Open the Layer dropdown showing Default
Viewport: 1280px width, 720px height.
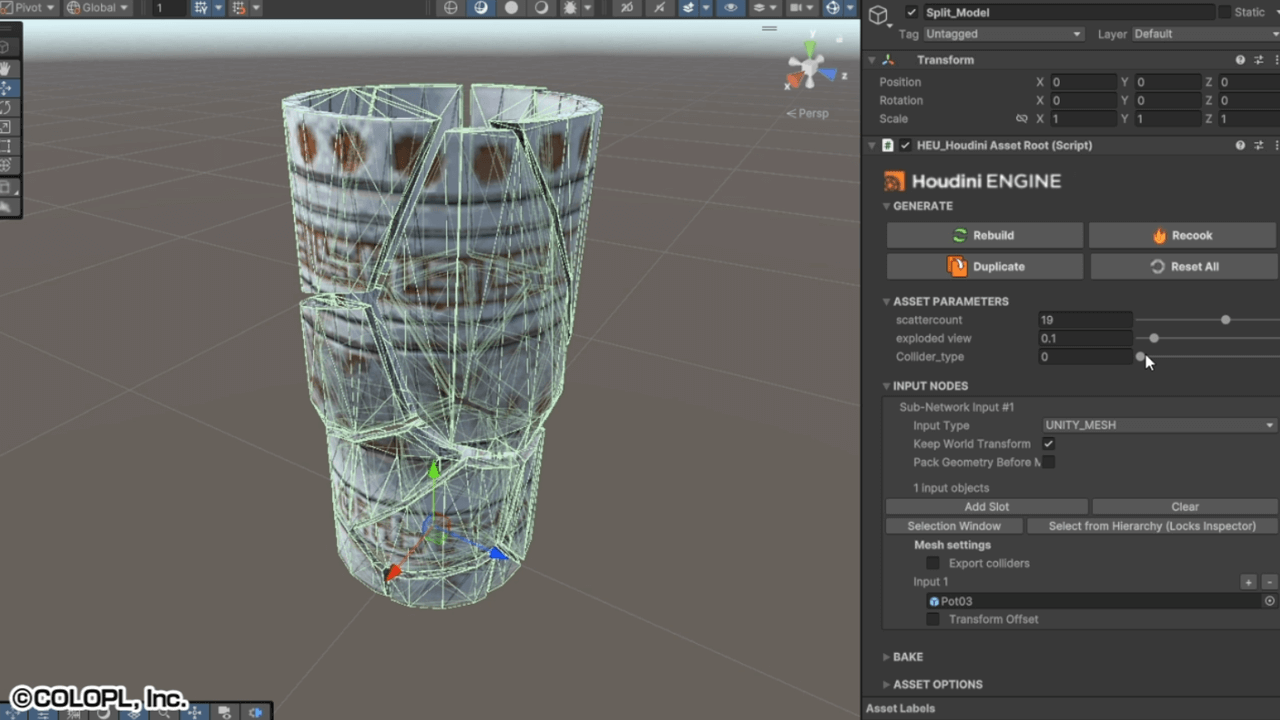tap(1205, 34)
